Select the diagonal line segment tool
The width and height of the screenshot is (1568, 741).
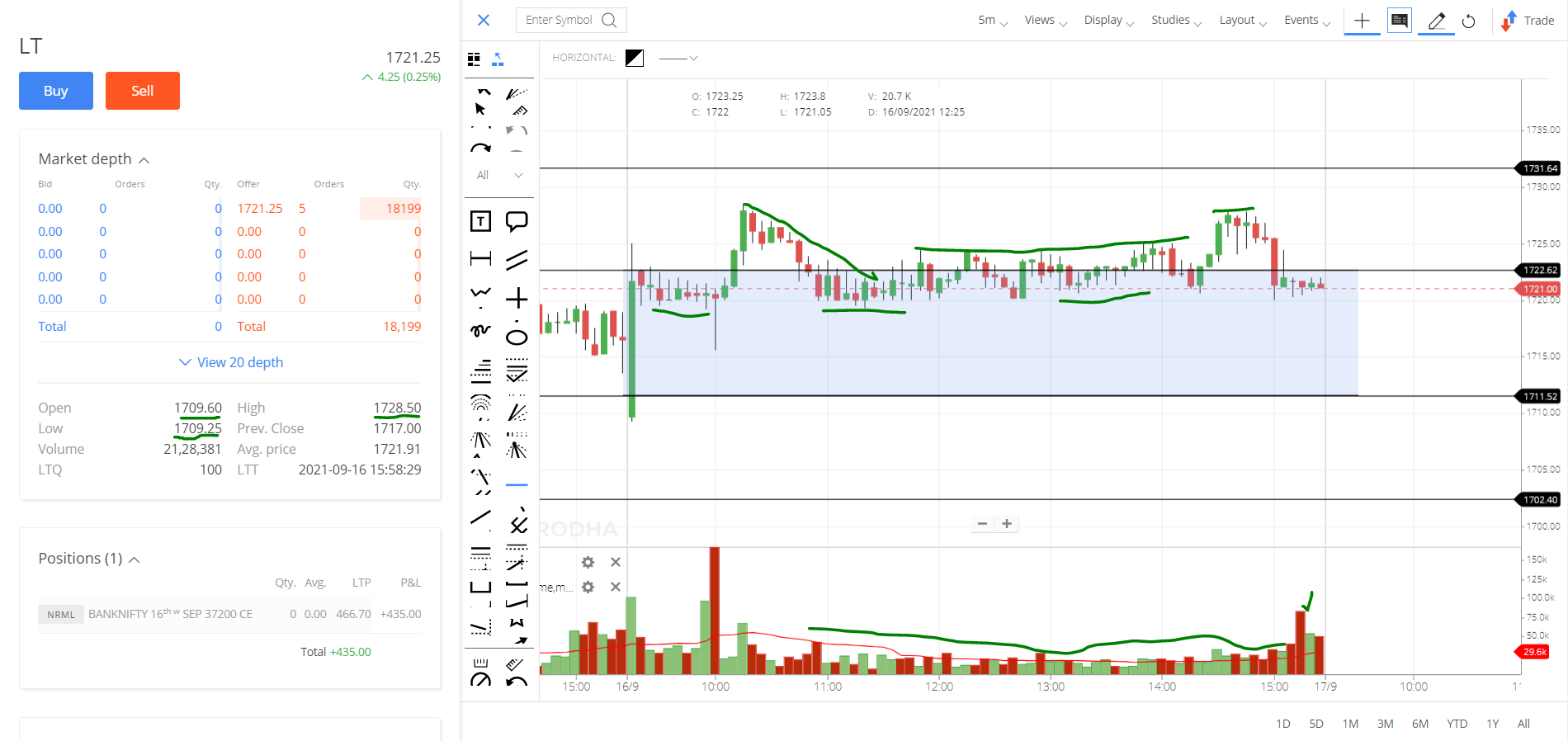point(480,518)
